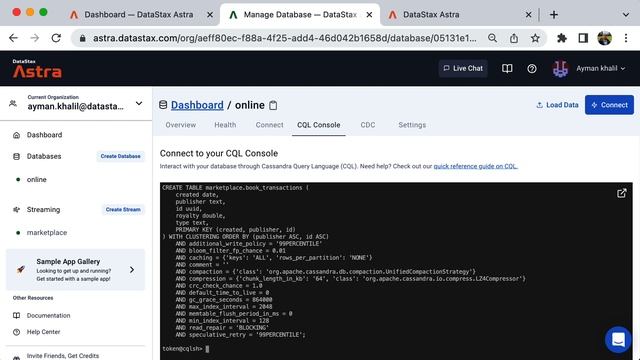Open the help question mark icon

[531, 69]
